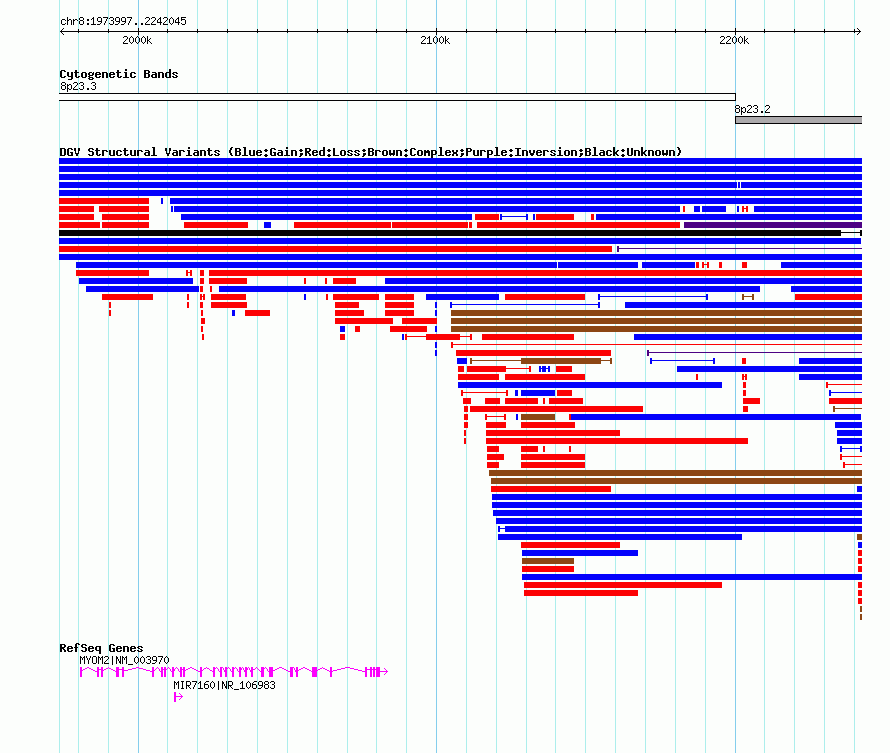
Task: Open the RefSeq Genes track title
Action: tap(101, 648)
